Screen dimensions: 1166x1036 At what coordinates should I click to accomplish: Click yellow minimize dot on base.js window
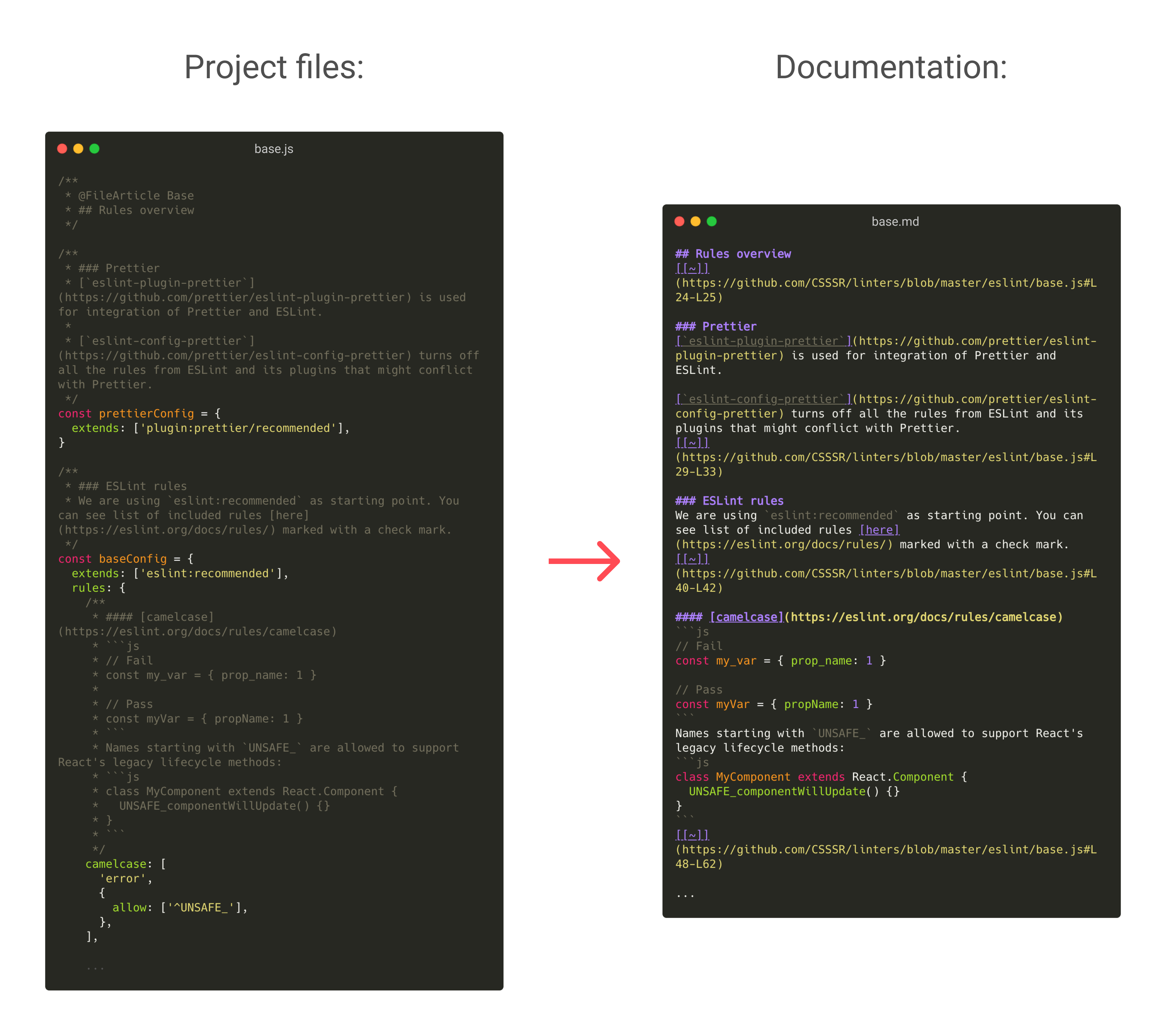[x=78, y=149]
